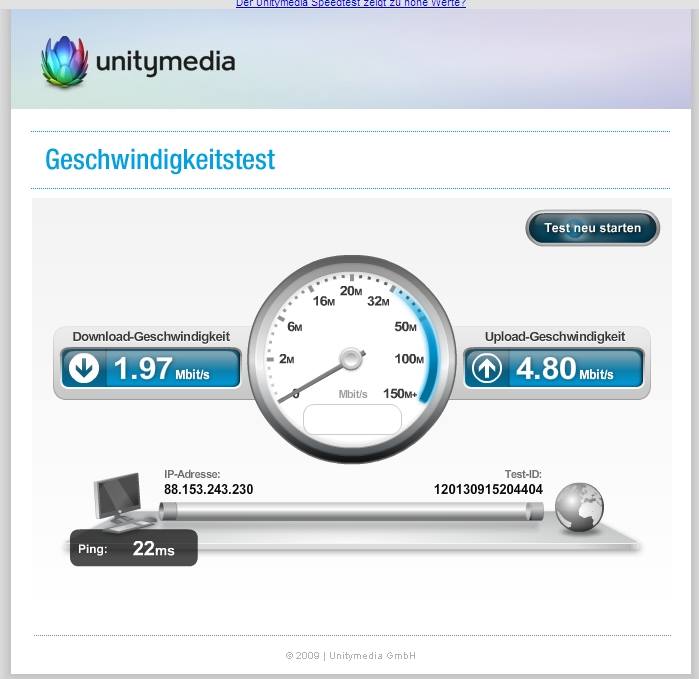Click the 4.80 Mbit/s upload value
This screenshot has height=679, width=699.
point(564,369)
